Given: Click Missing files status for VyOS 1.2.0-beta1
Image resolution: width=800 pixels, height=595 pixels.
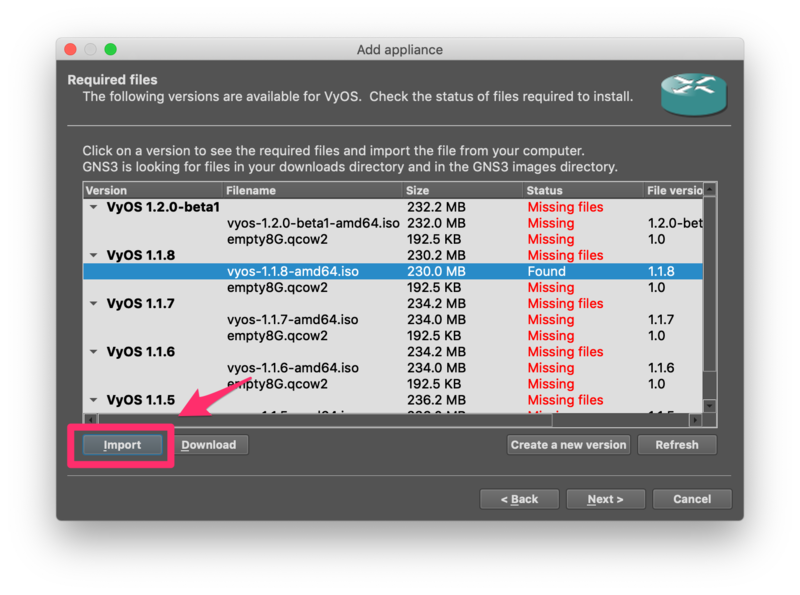Looking at the screenshot, I should coord(565,207).
